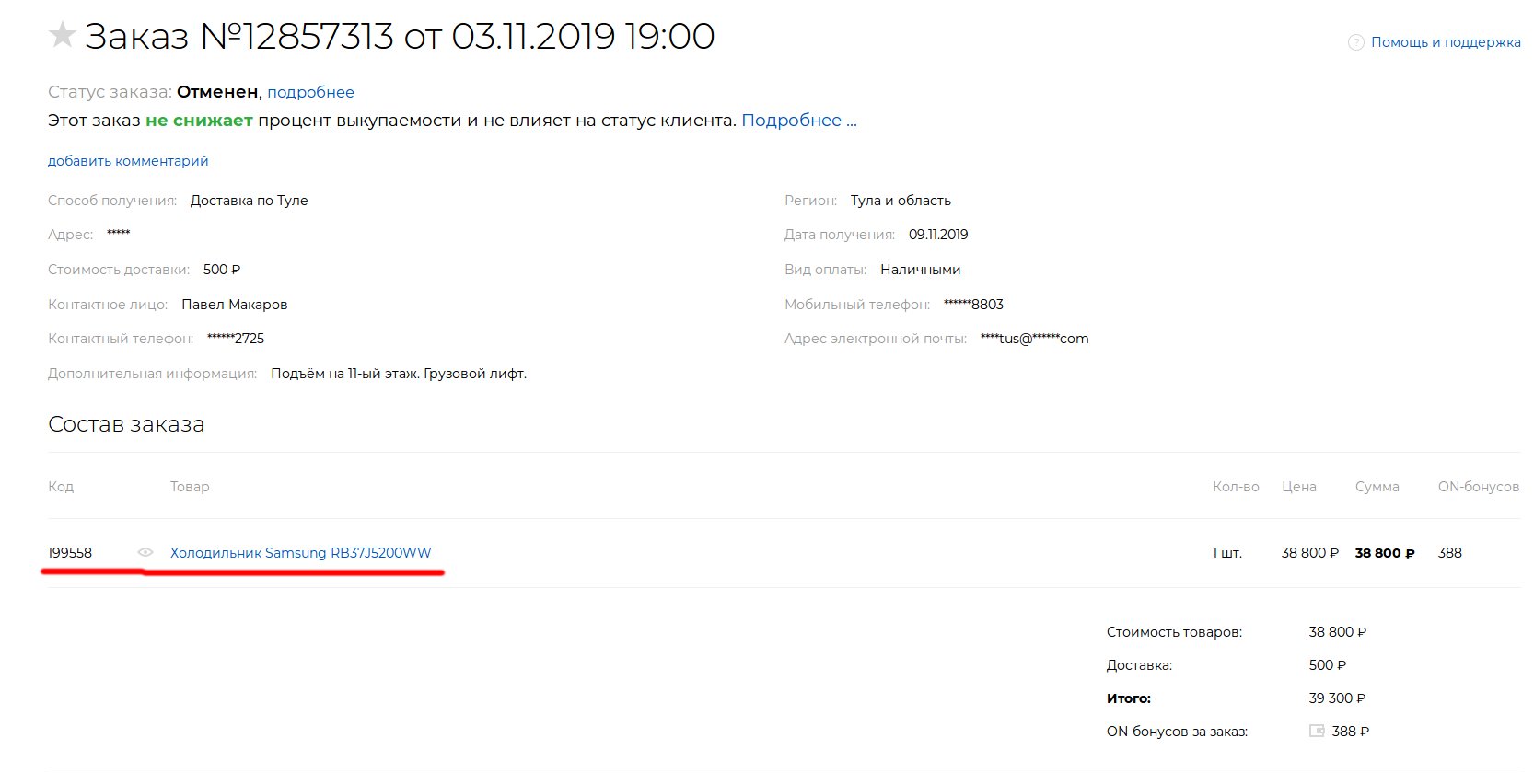1534x784 pixels.
Task: Click region value Тула и область
Action: [901, 201]
